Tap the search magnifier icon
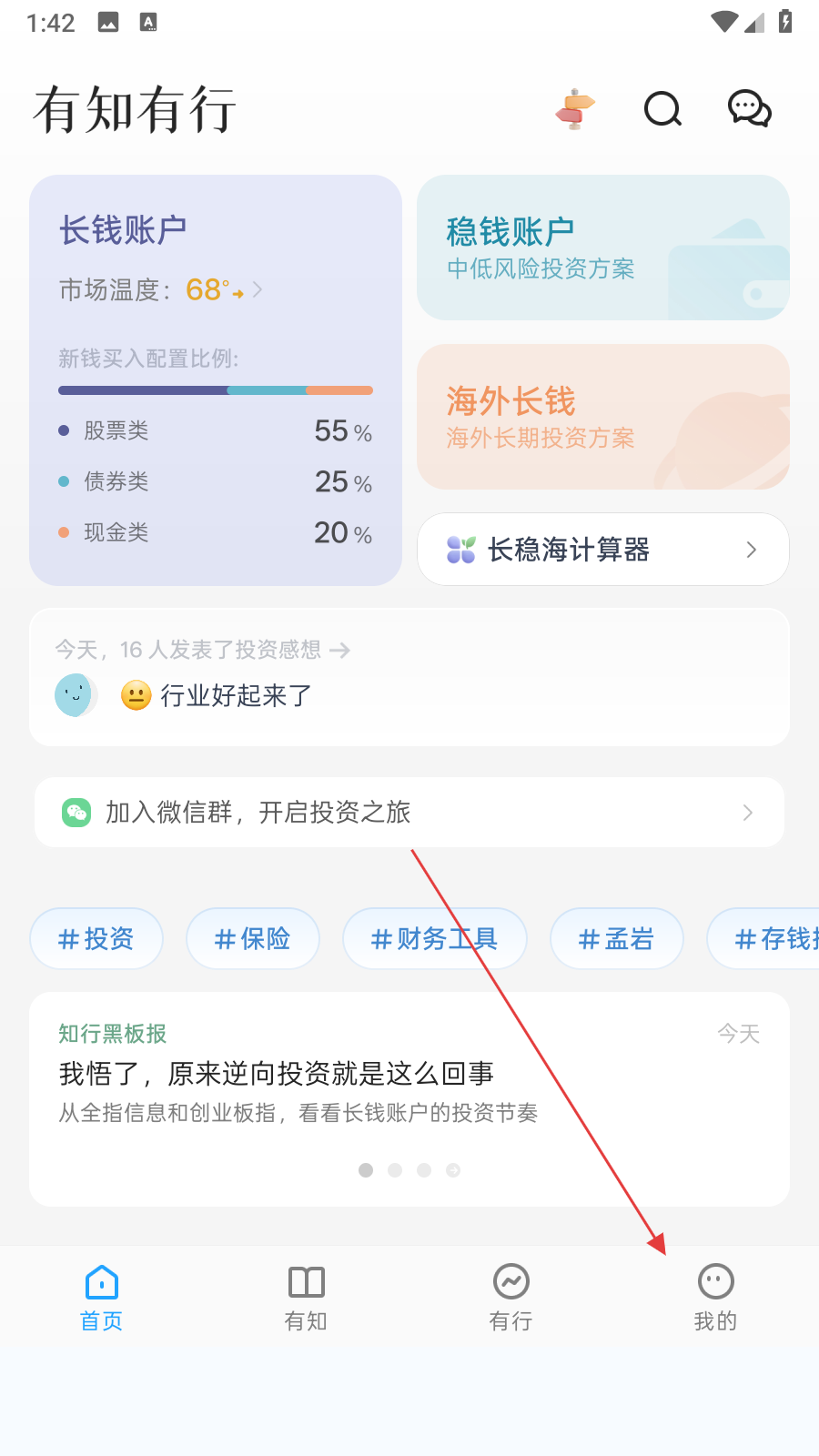 [x=662, y=109]
